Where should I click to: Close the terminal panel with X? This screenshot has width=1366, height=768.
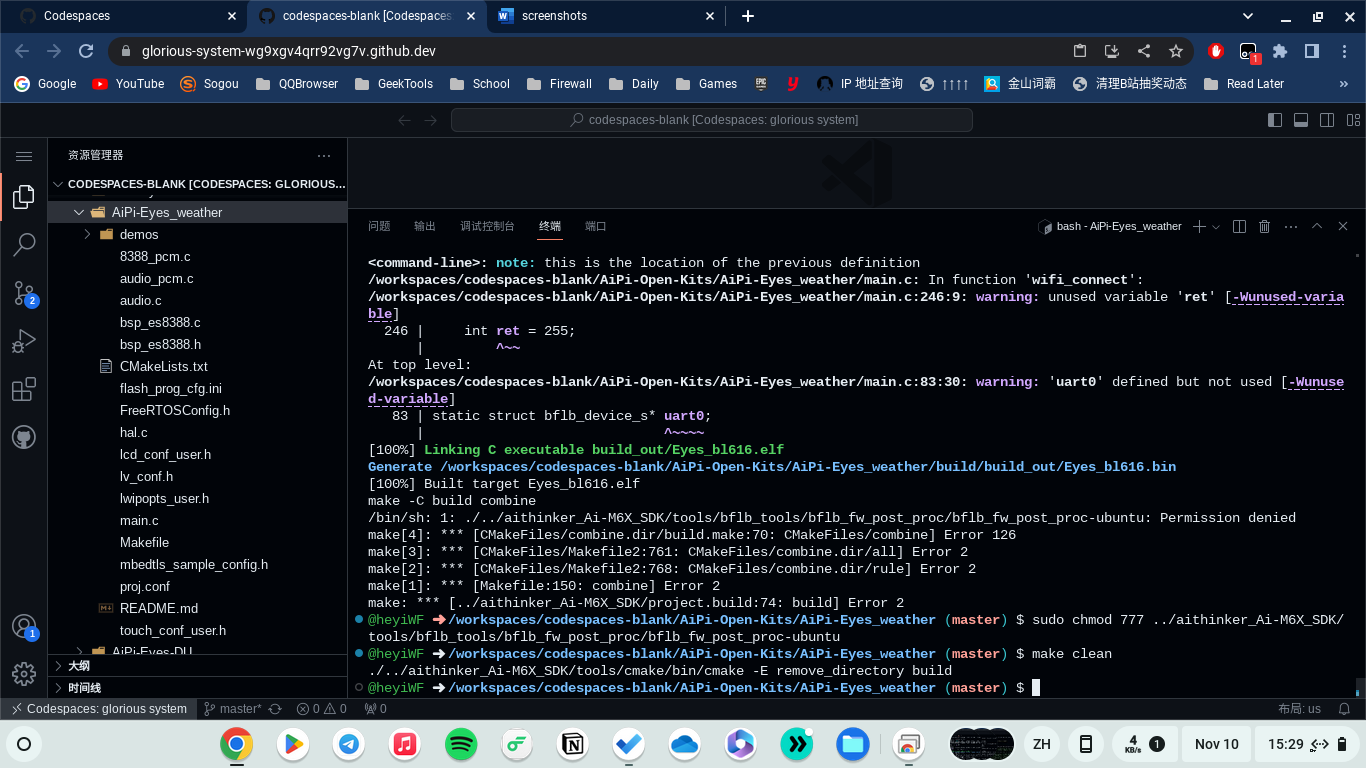pyautogui.click(x=1343, y=227)
